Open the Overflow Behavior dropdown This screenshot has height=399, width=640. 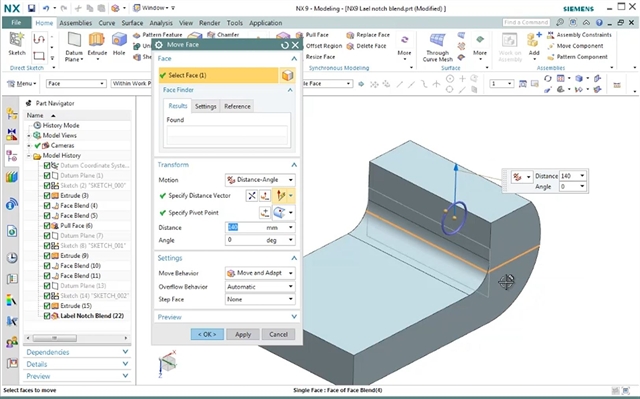click(260, 287)
